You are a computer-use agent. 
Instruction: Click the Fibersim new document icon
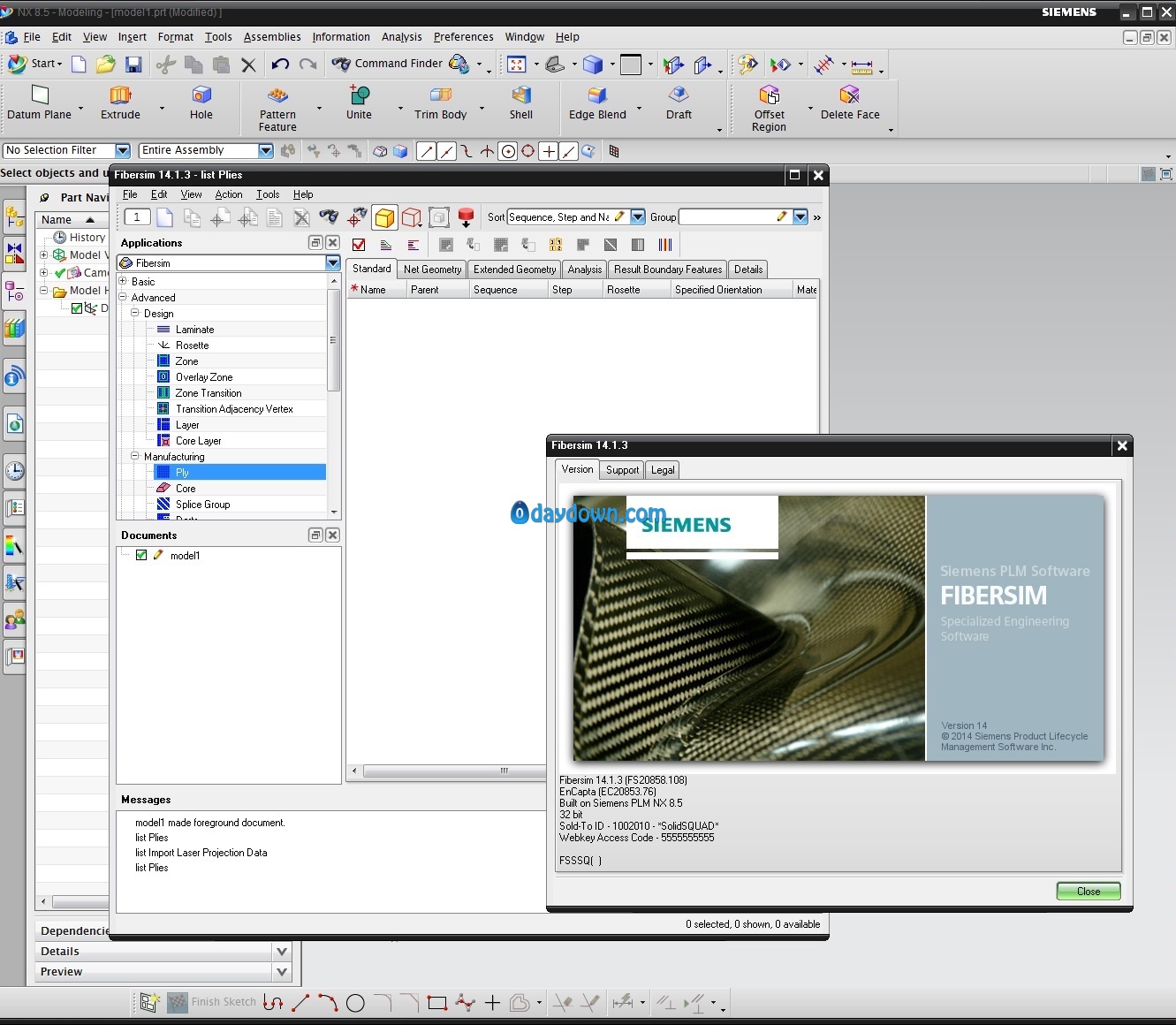[x=165, y=217]
